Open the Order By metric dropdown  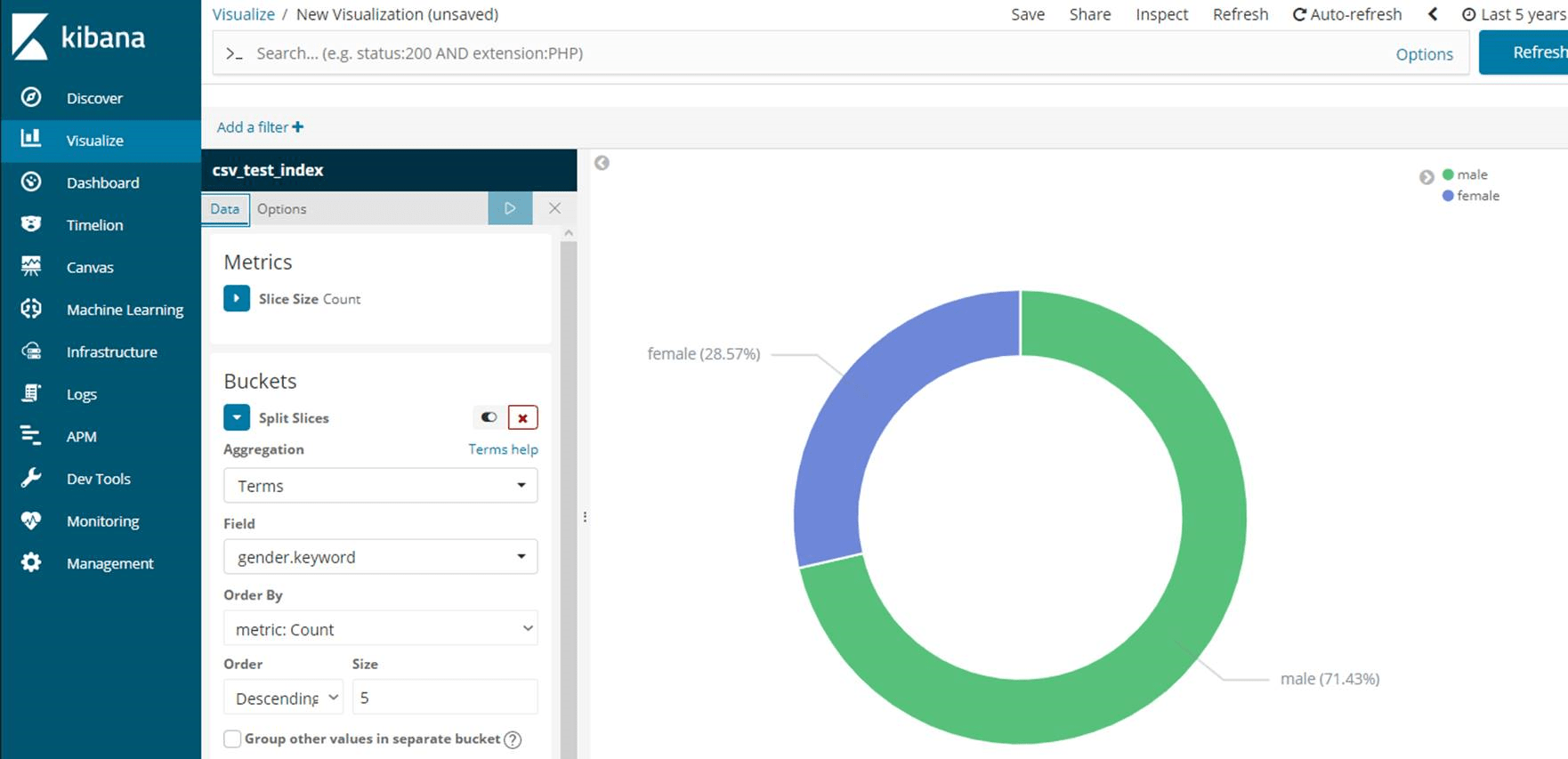point(381,629)
